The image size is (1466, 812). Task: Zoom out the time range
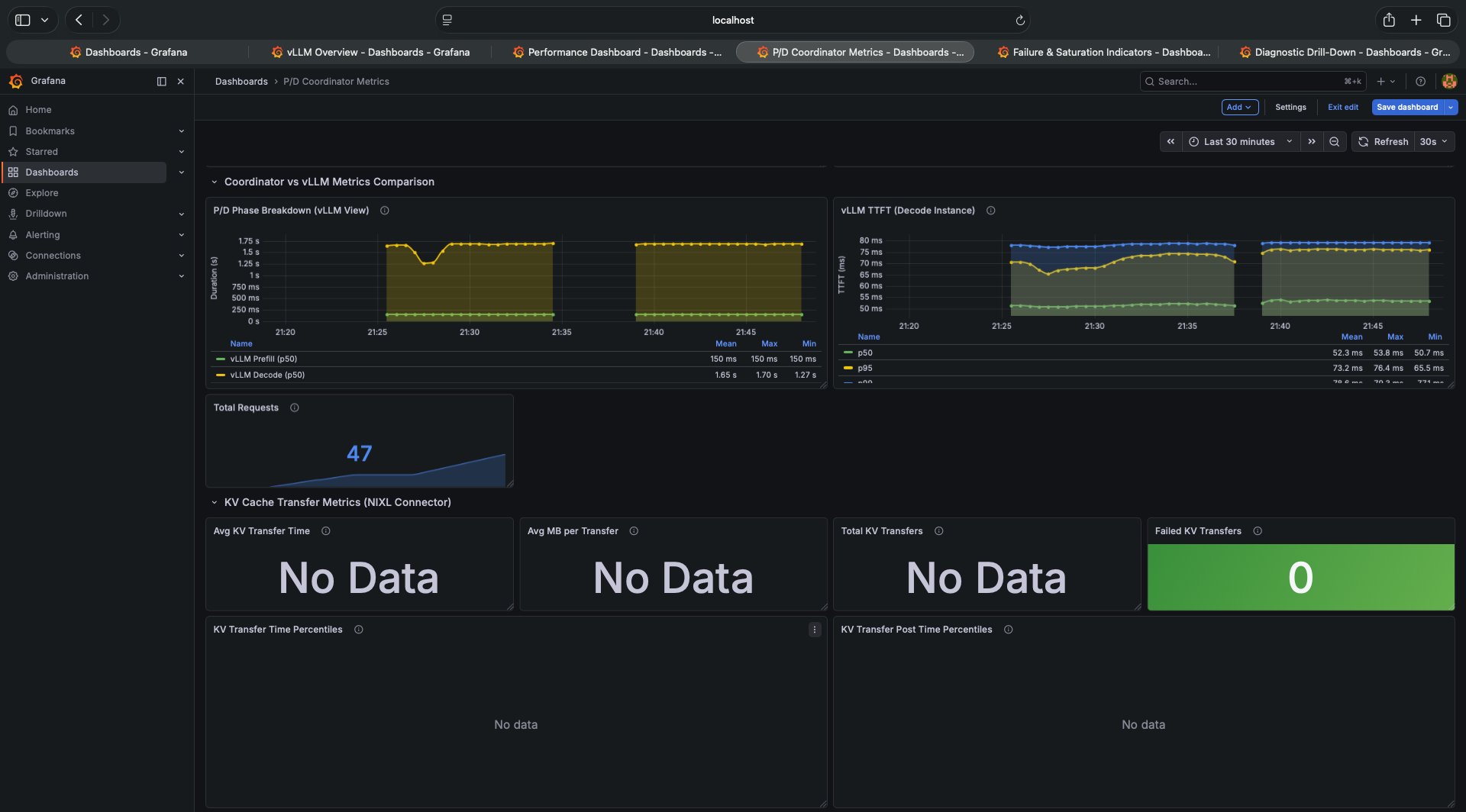(x=1334, y=142)
